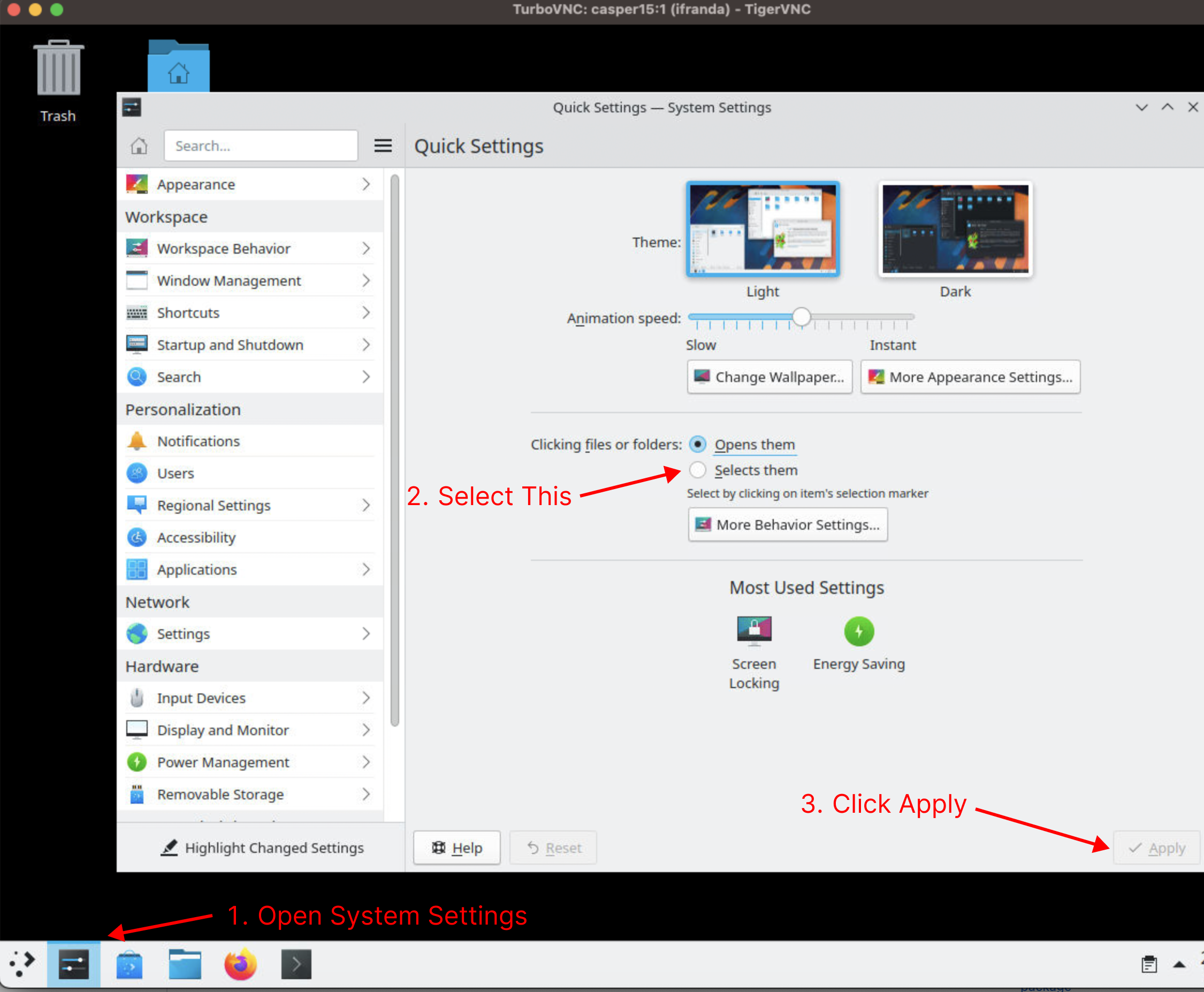The height and width of the screenshot is (992, 1204).
Task: Open Energy Saving settings icon
Action: (858, 631)
